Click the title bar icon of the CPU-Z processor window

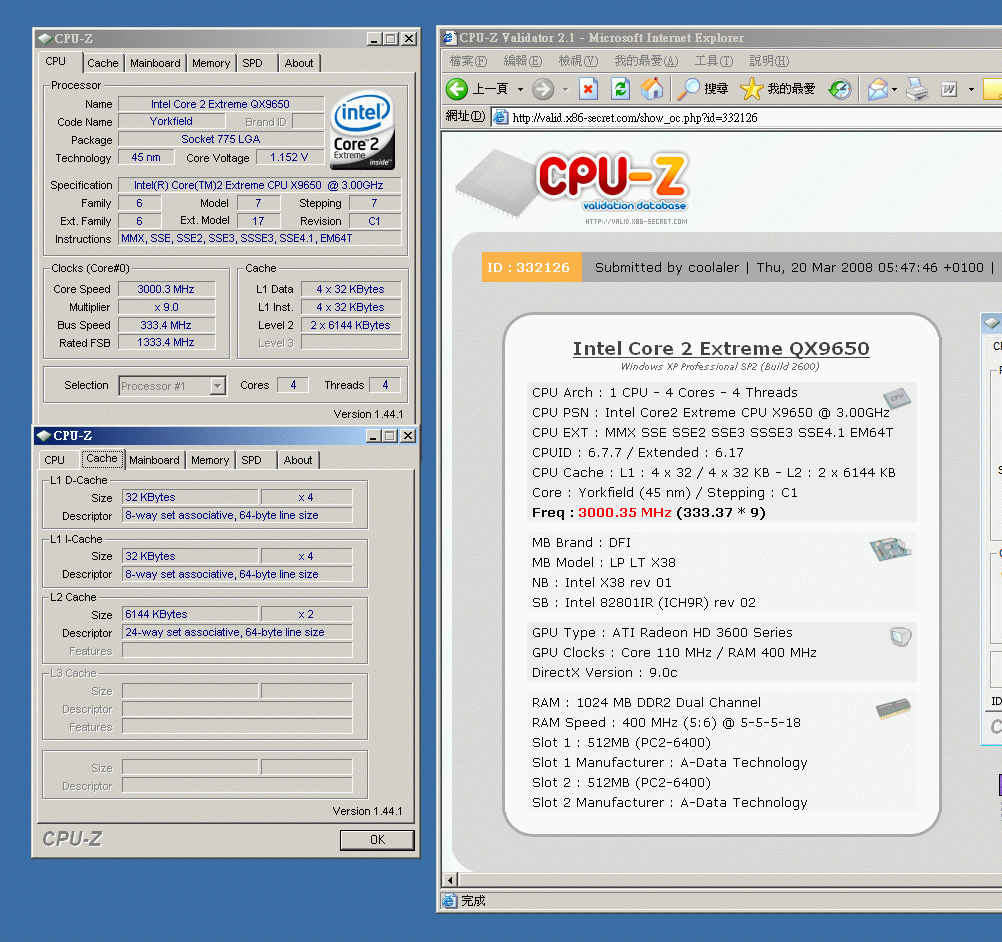point(45,39)
